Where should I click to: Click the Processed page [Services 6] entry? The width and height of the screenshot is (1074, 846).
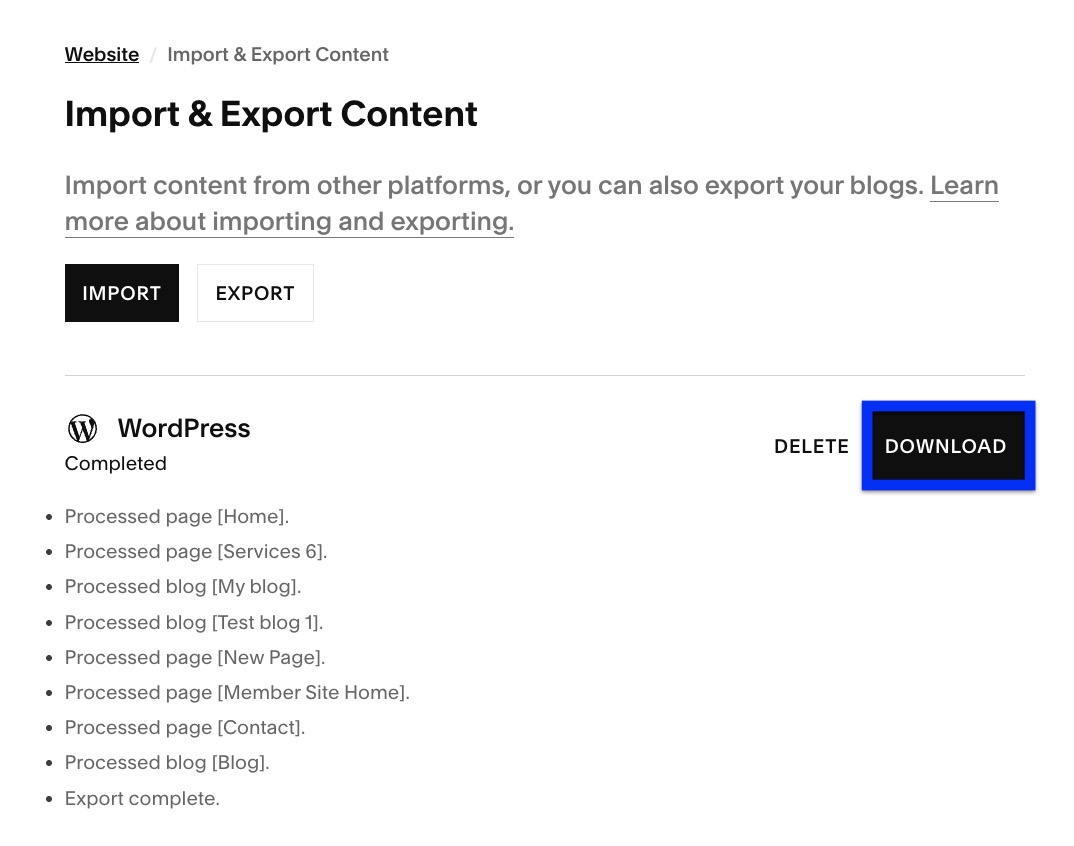pos(195,551)
